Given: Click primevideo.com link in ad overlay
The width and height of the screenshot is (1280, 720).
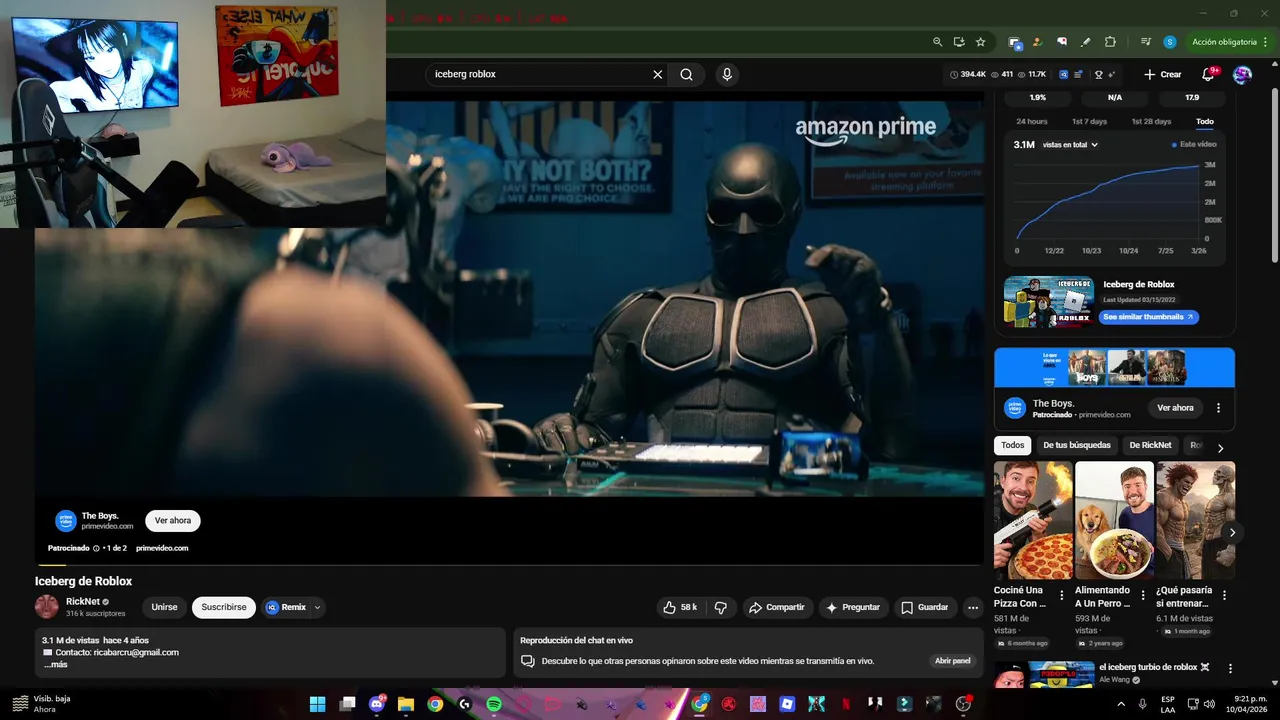Looking at the screenshot, I should (x=162, y=548).
